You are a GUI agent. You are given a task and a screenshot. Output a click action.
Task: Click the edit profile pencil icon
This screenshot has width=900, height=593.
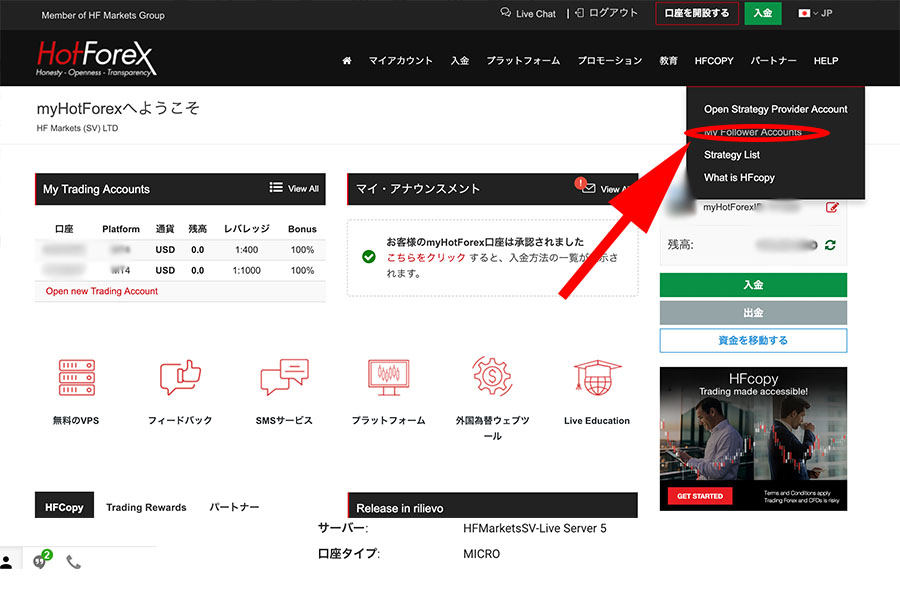click(x=832, y=207)
